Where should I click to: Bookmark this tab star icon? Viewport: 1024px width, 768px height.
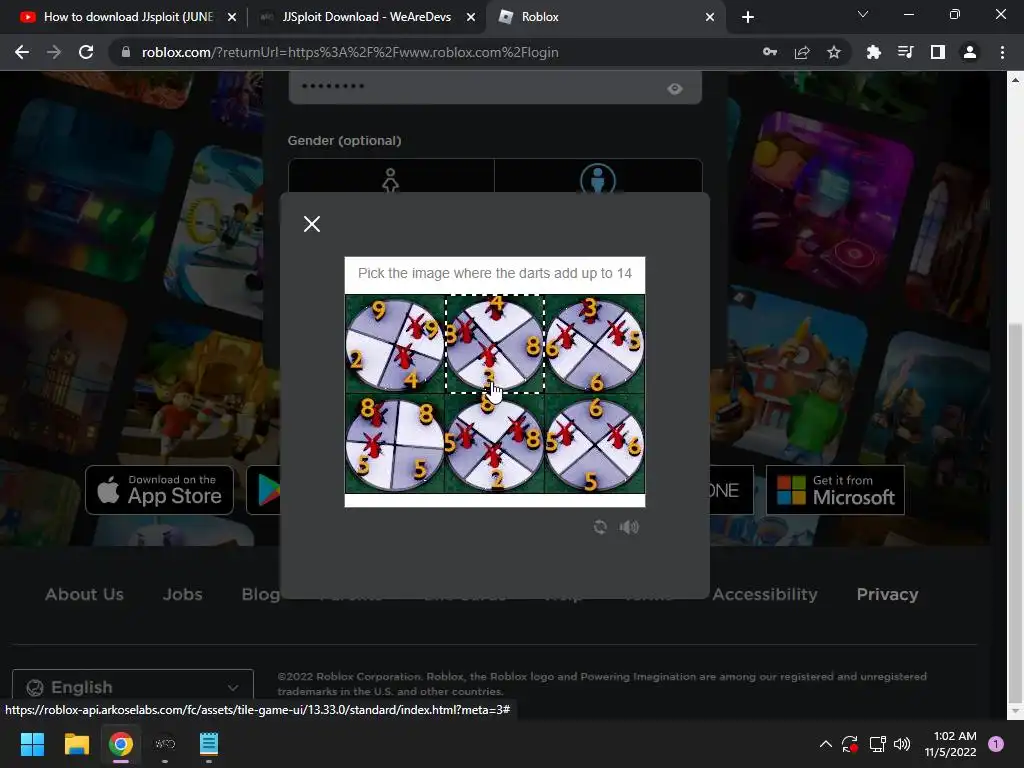tap(834, 52)
